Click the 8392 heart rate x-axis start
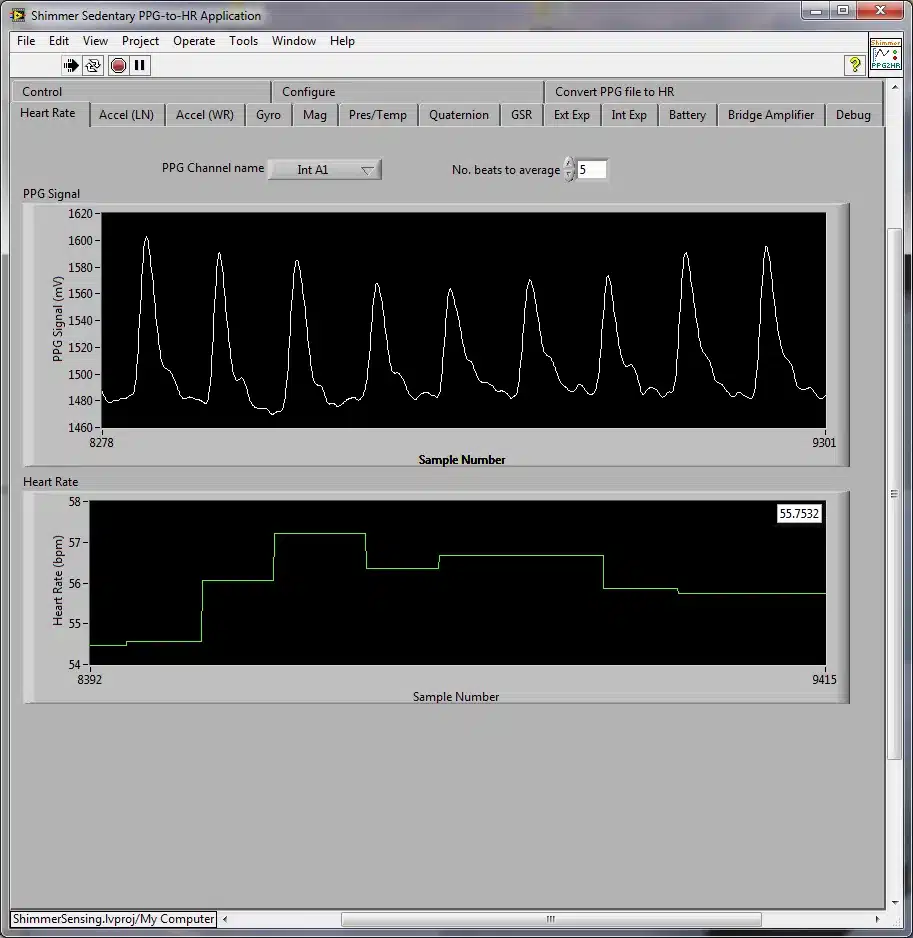The image size is (913, 938). coord(90,680)
